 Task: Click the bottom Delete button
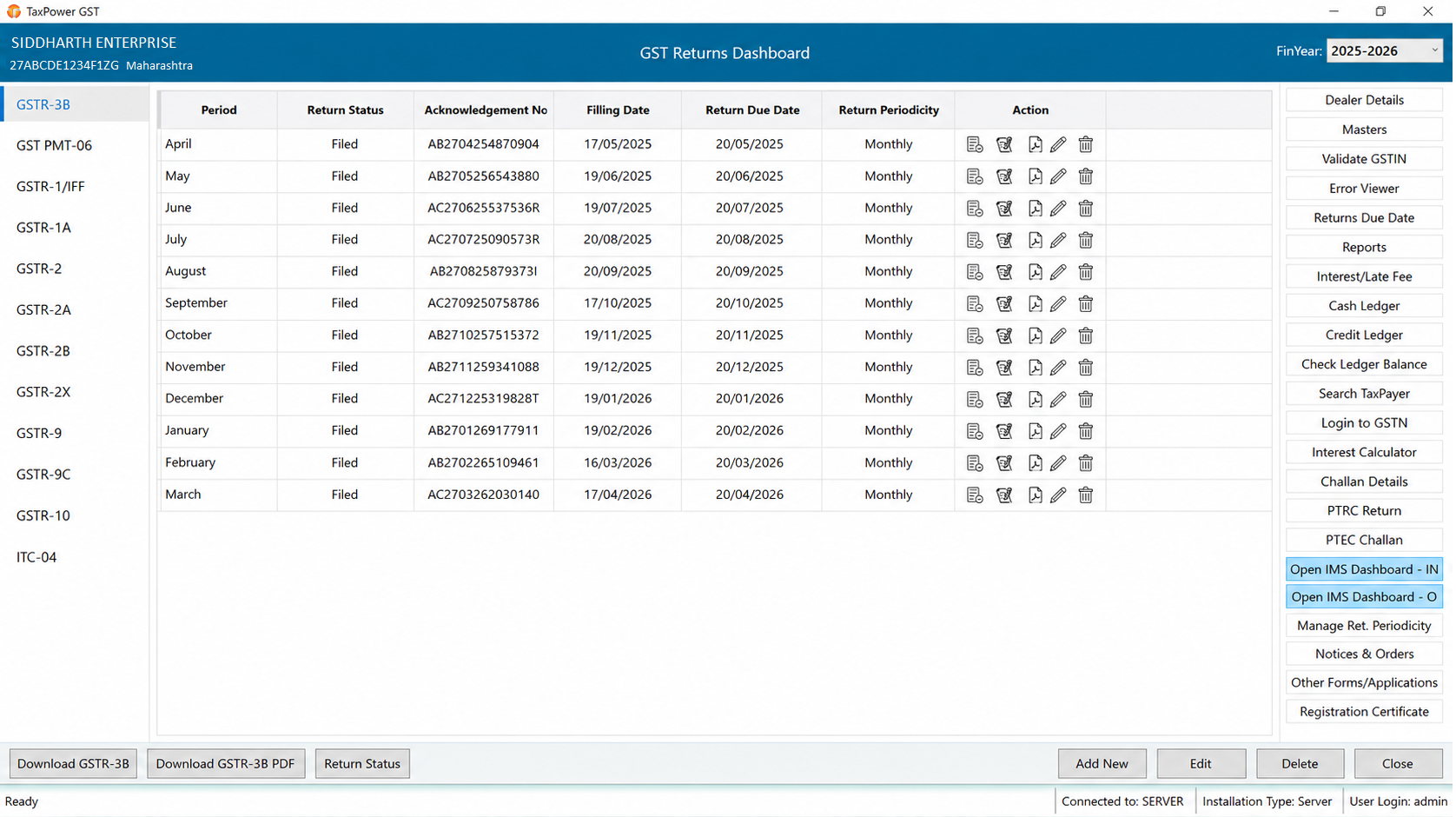pyautogui.click(x=1300, y=764)
